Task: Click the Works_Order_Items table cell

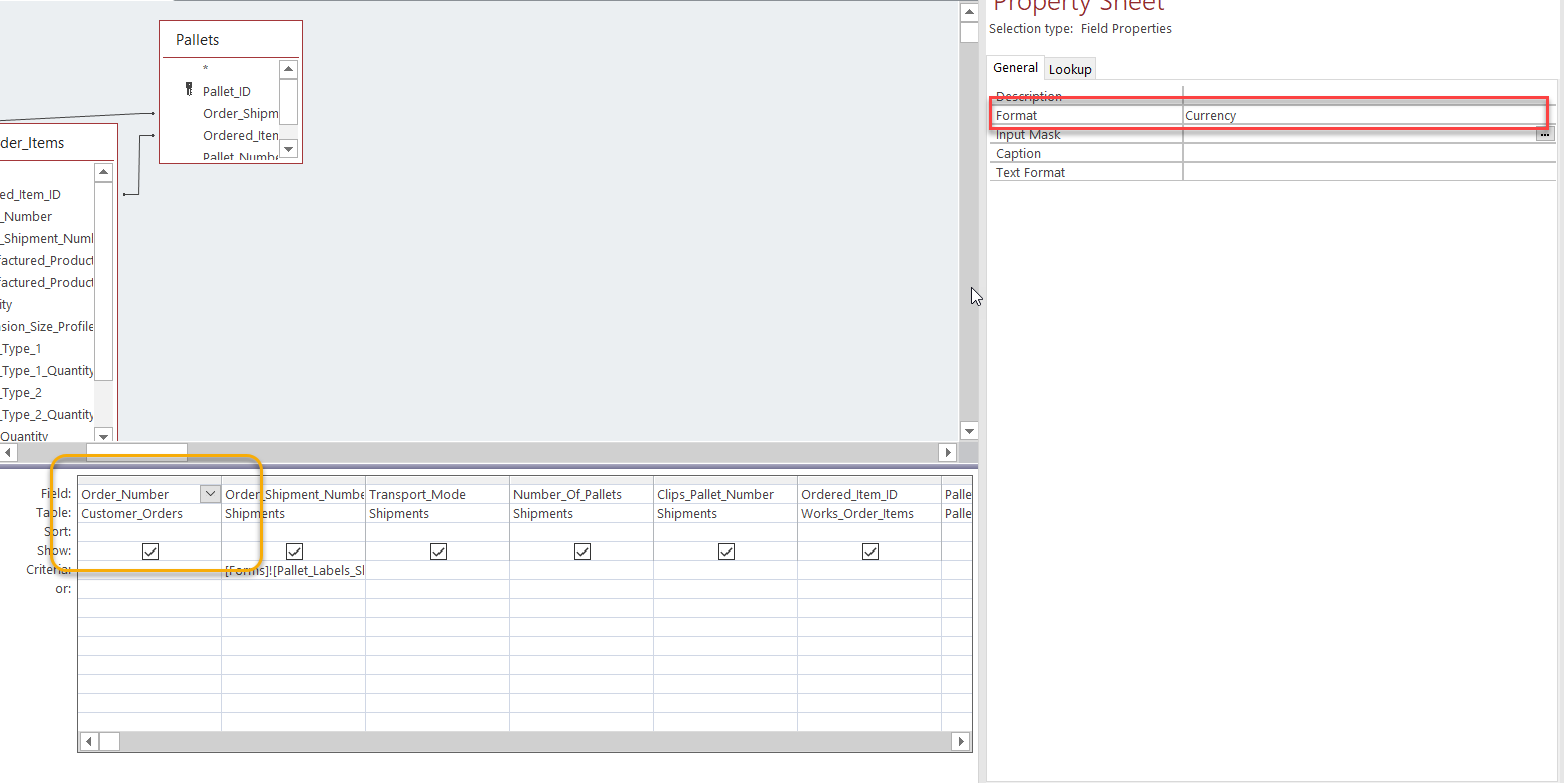Action: coord(870,513)
